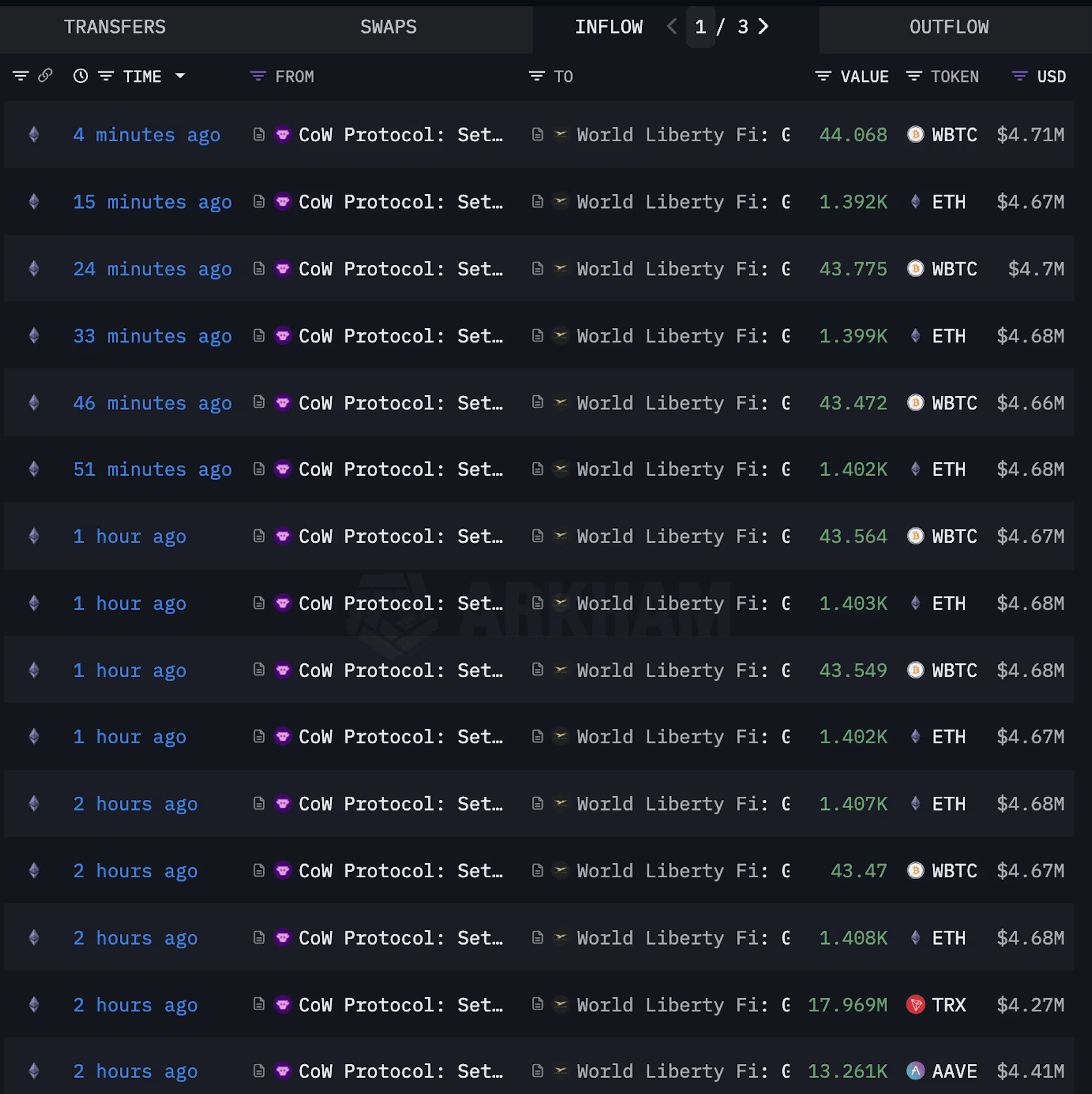The height and width of the screenshot is (1094, 1092).
Task: Go to previous inflow page chevron
Action: 671,26
